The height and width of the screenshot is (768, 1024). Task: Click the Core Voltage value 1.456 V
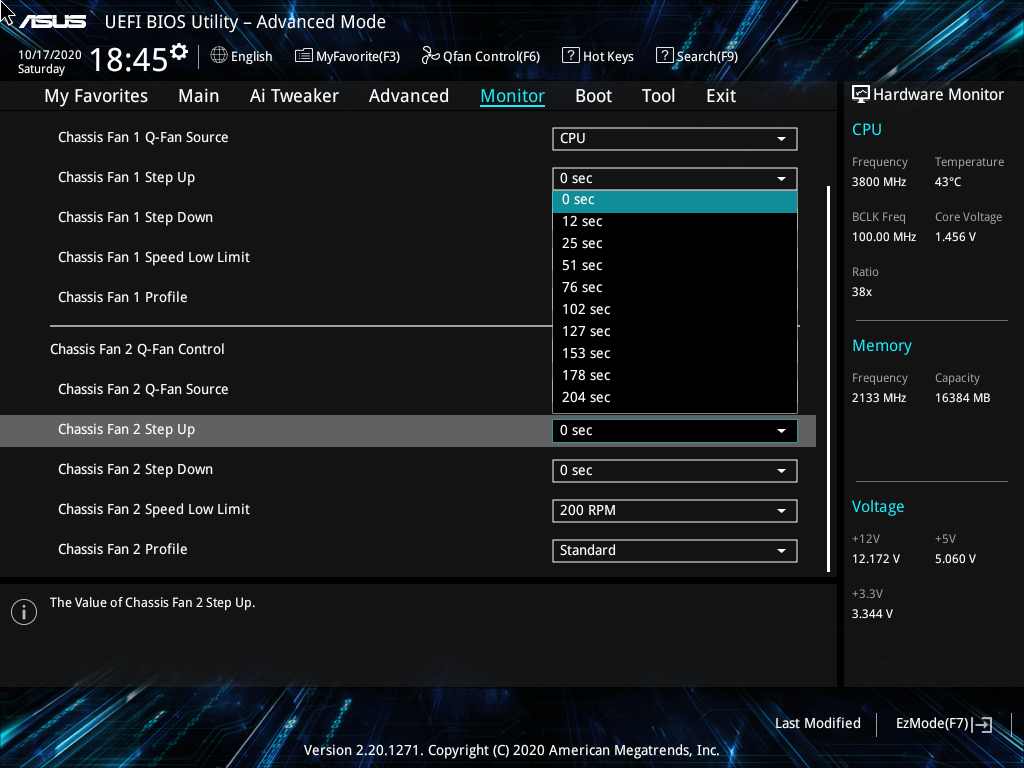(x=955, y=237)
